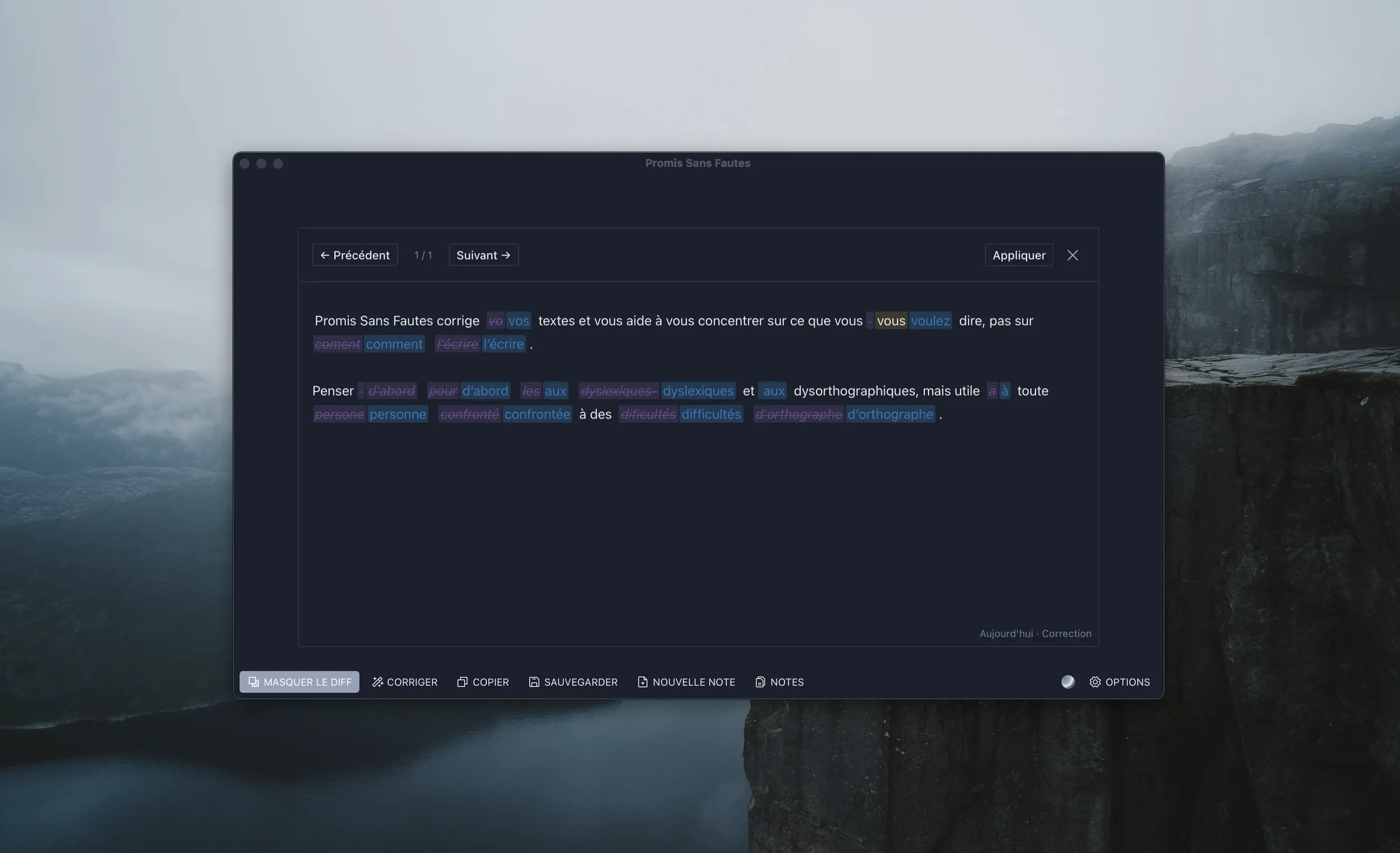Viewport: 1400px width, 853px height.
Task: Click the inserted word "personne"
Action: pyautogui.click(x=397, y=414)
